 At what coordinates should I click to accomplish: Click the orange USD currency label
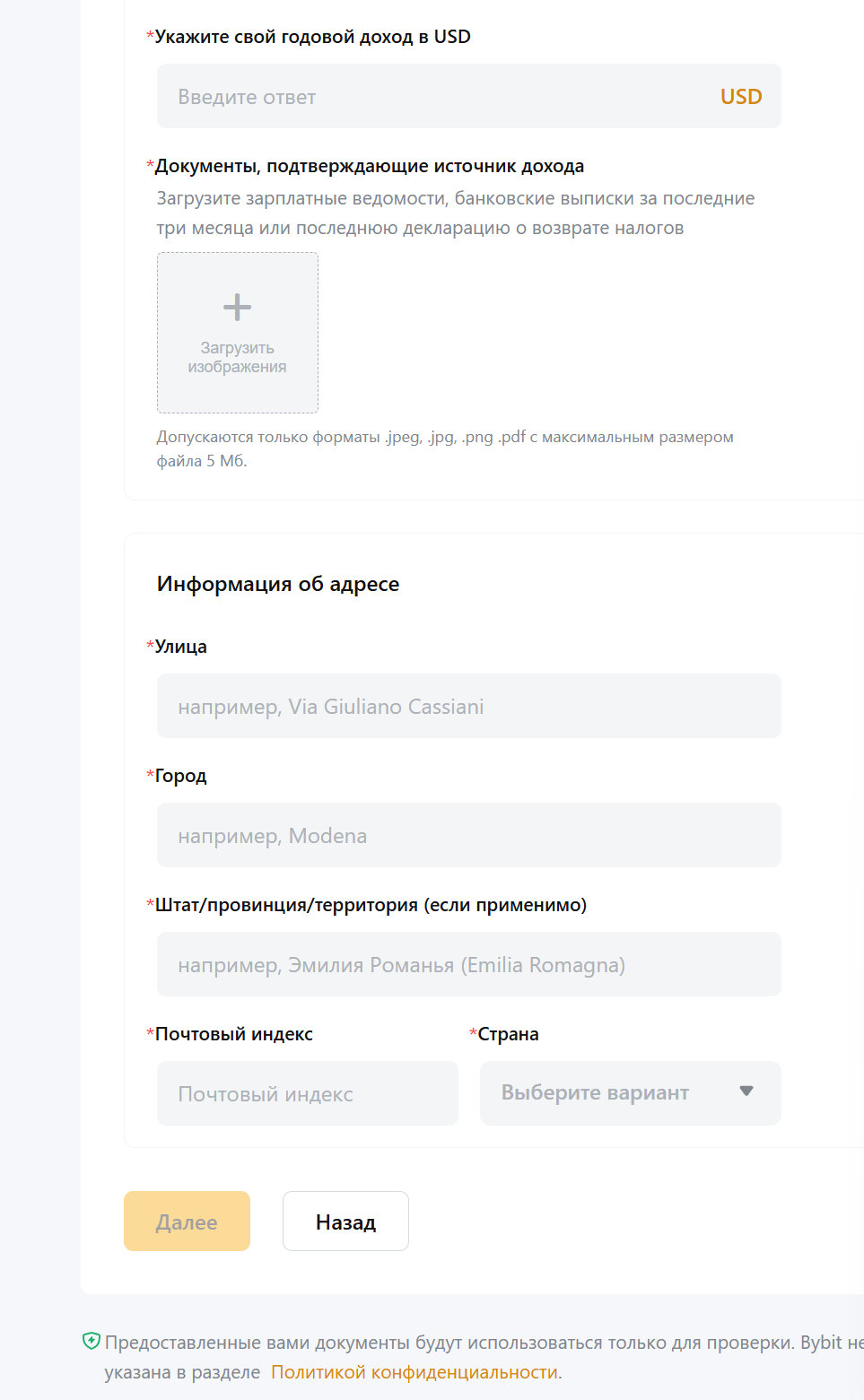pyautogui.click(x=741, y=97)
